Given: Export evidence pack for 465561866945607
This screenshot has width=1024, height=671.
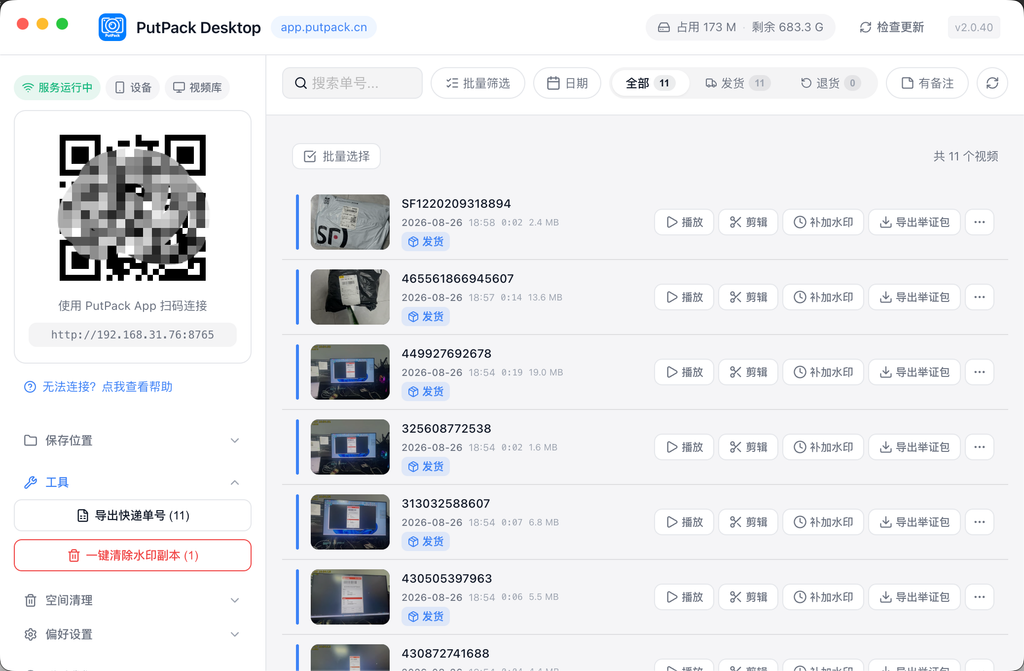Looking at the screenshot, I should [914, 297].
